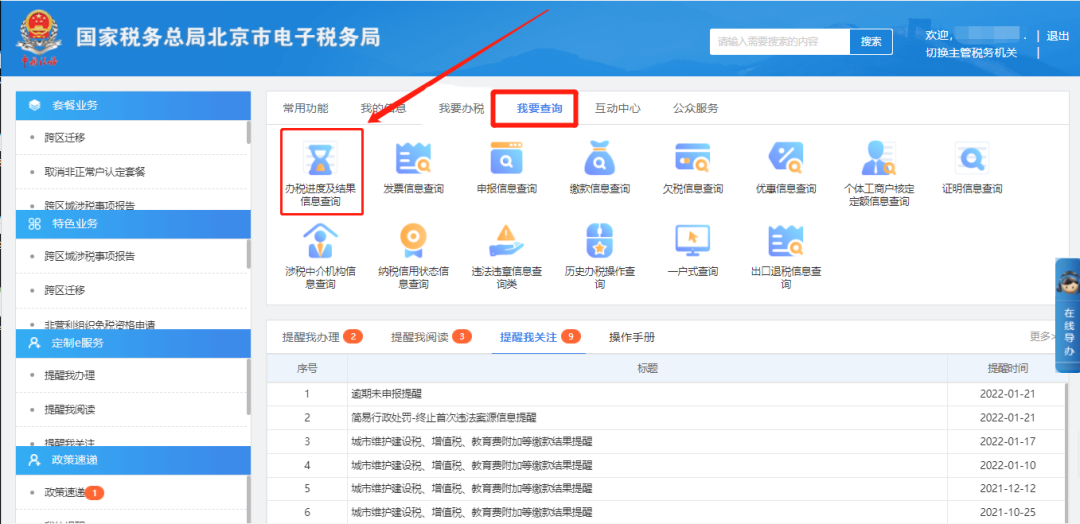Viewport: 1080px width, 524px height.
Task: Click the 标题 column header
Action: [647, 368]
